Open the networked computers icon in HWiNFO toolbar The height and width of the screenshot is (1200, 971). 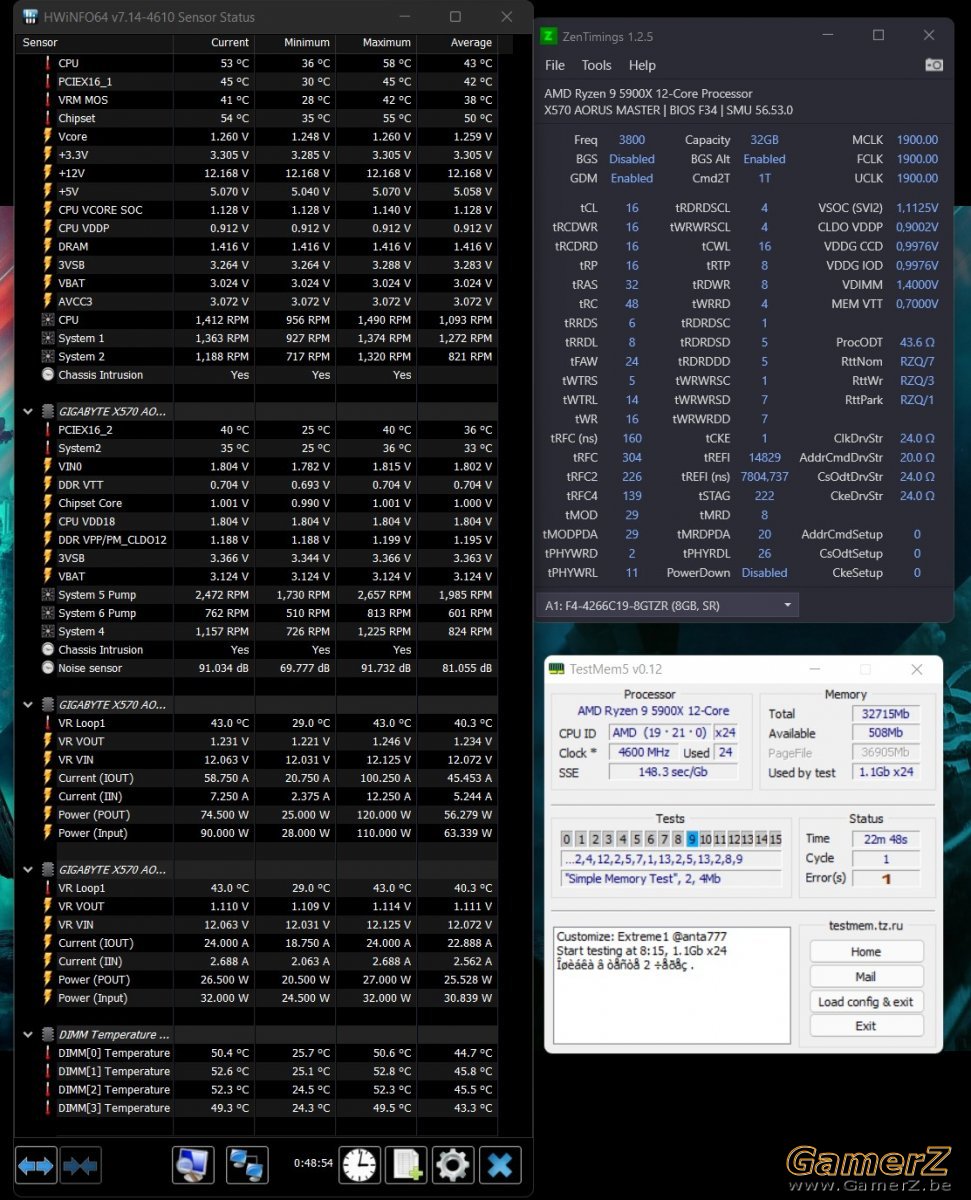click(247, 1165)
